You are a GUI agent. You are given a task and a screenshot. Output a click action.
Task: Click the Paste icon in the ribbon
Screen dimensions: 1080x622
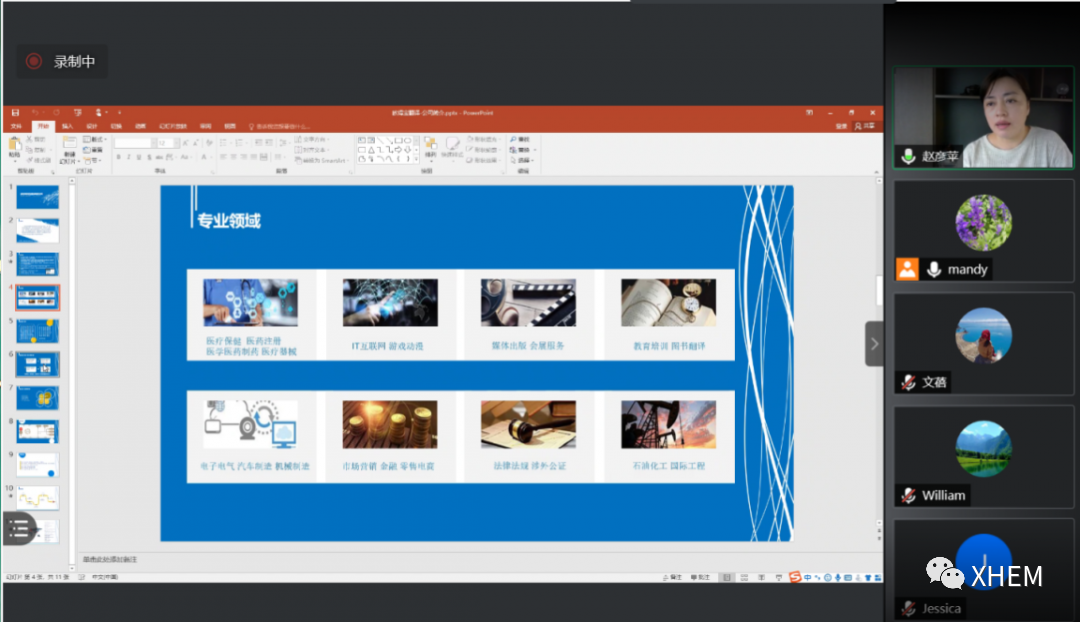[14, 146]
